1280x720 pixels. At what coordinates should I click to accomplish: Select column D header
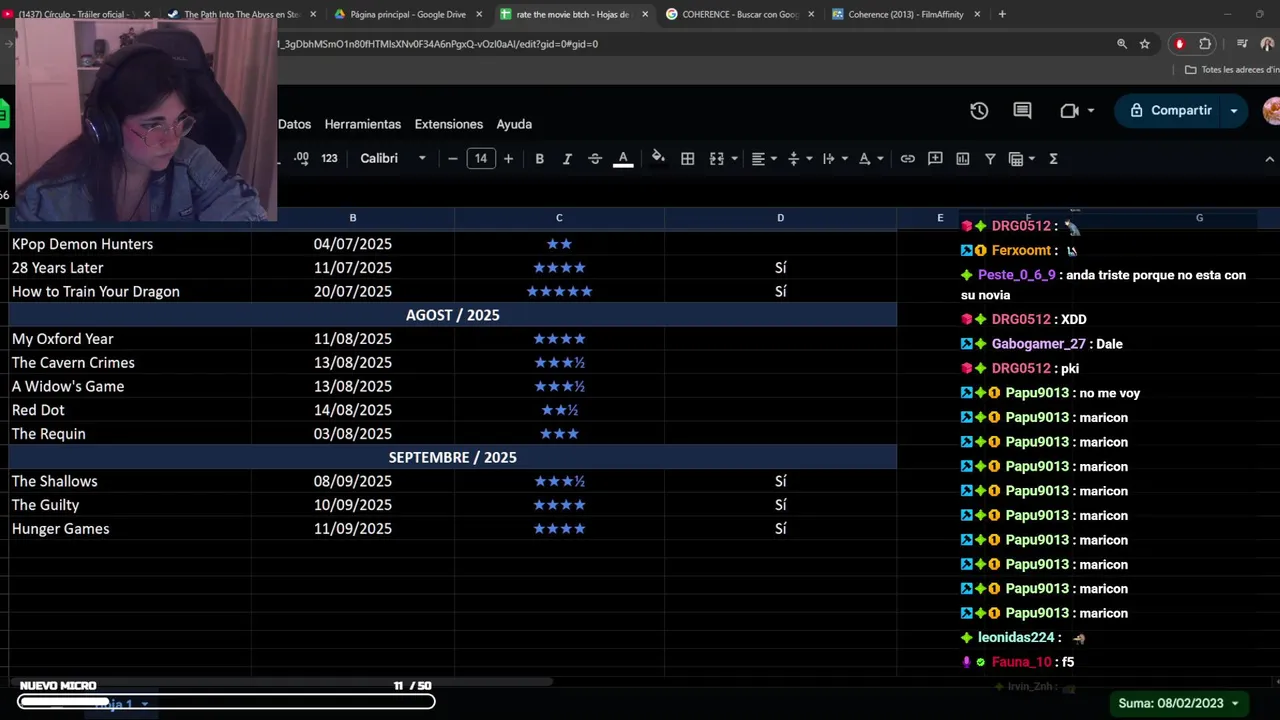[x=780, y=218]
